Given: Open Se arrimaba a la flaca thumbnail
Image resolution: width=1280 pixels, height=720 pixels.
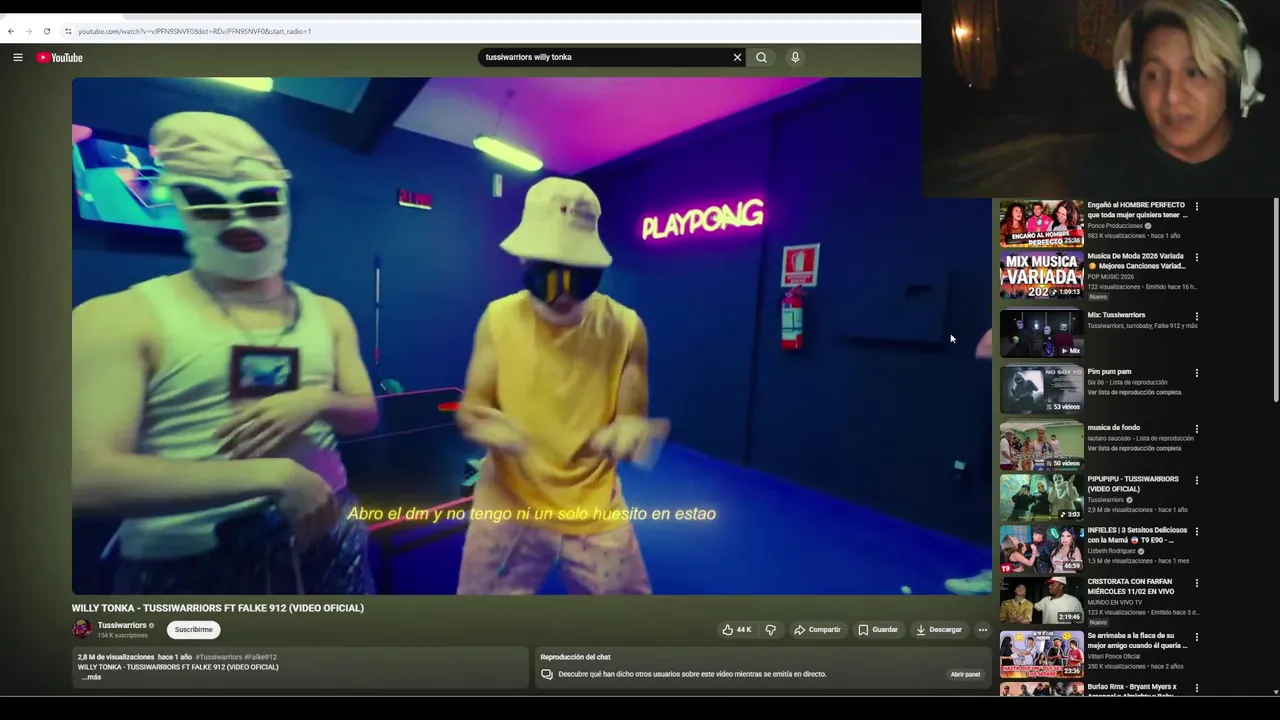Looking at the screenshot, I should [x=1041, y=655].
